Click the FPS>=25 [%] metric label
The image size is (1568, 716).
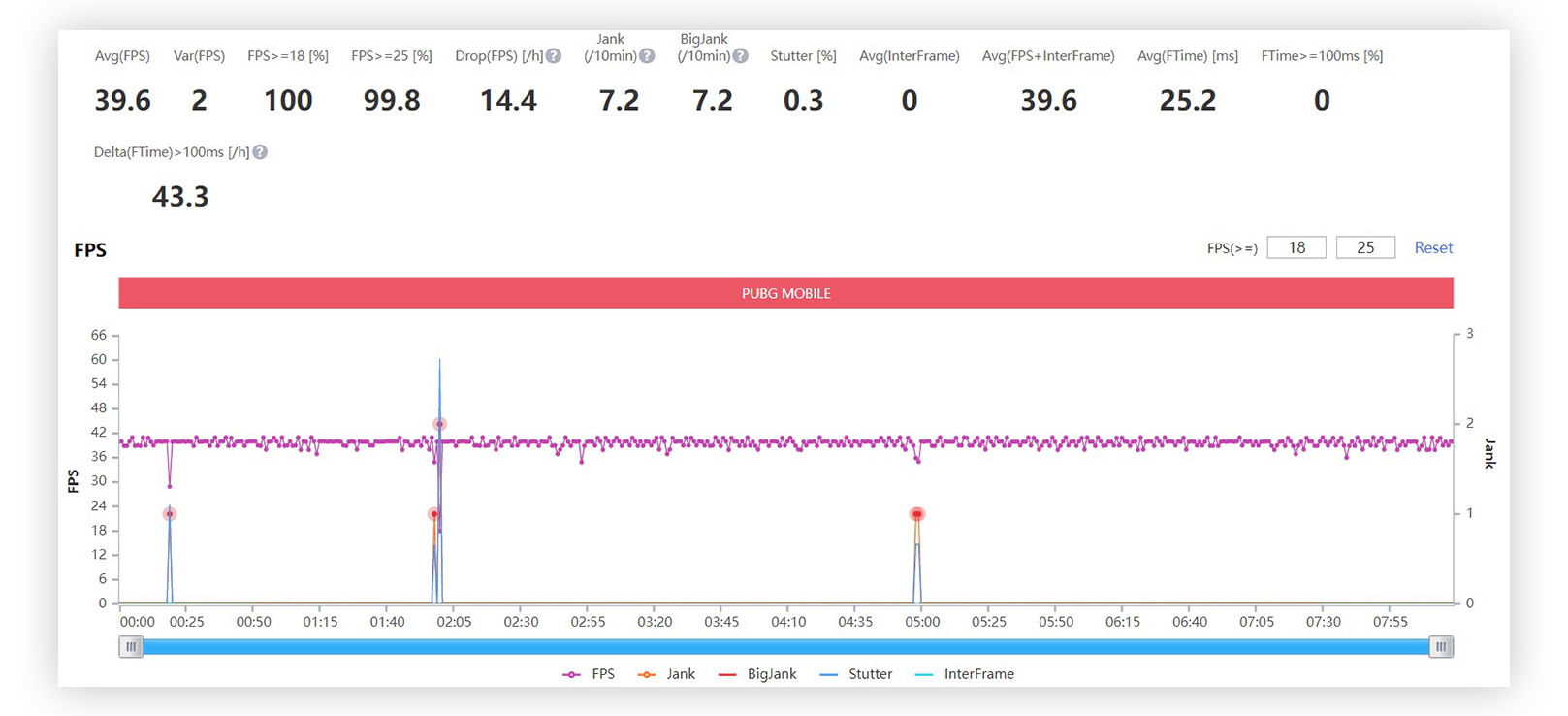click(392, 56)
